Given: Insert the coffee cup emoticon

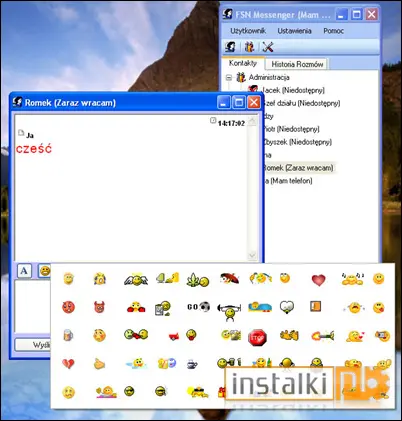Looking at the screenshot, I should pyautogui.click(x=192, y=364).
